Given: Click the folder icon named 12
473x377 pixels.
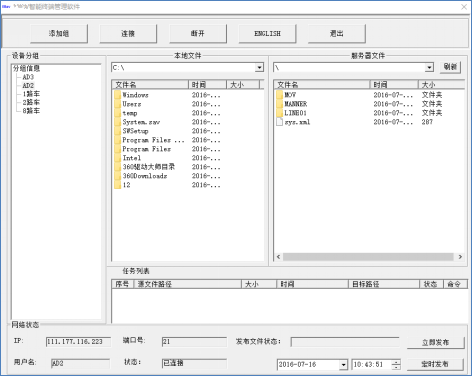Looking at the screenshot, I should pyautogui.click(x=117, y=185).
